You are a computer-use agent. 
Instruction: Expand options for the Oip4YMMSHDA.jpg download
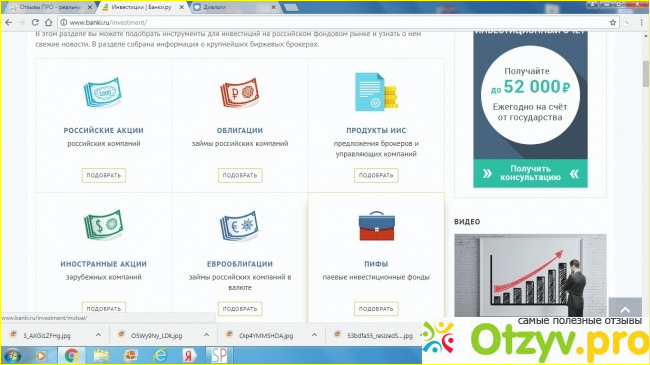[314, 335]
